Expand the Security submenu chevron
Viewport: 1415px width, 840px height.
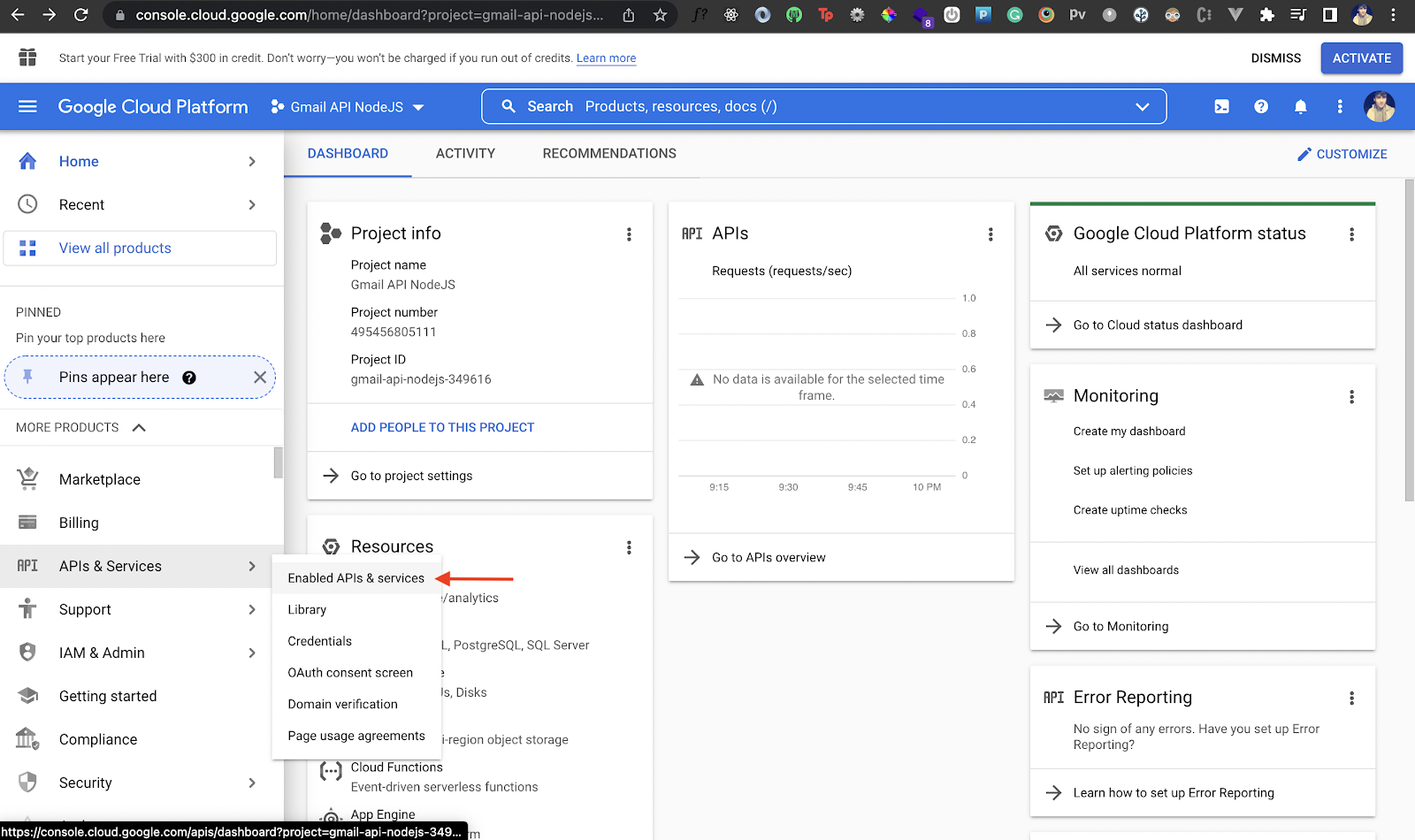(x=252, y=783)
